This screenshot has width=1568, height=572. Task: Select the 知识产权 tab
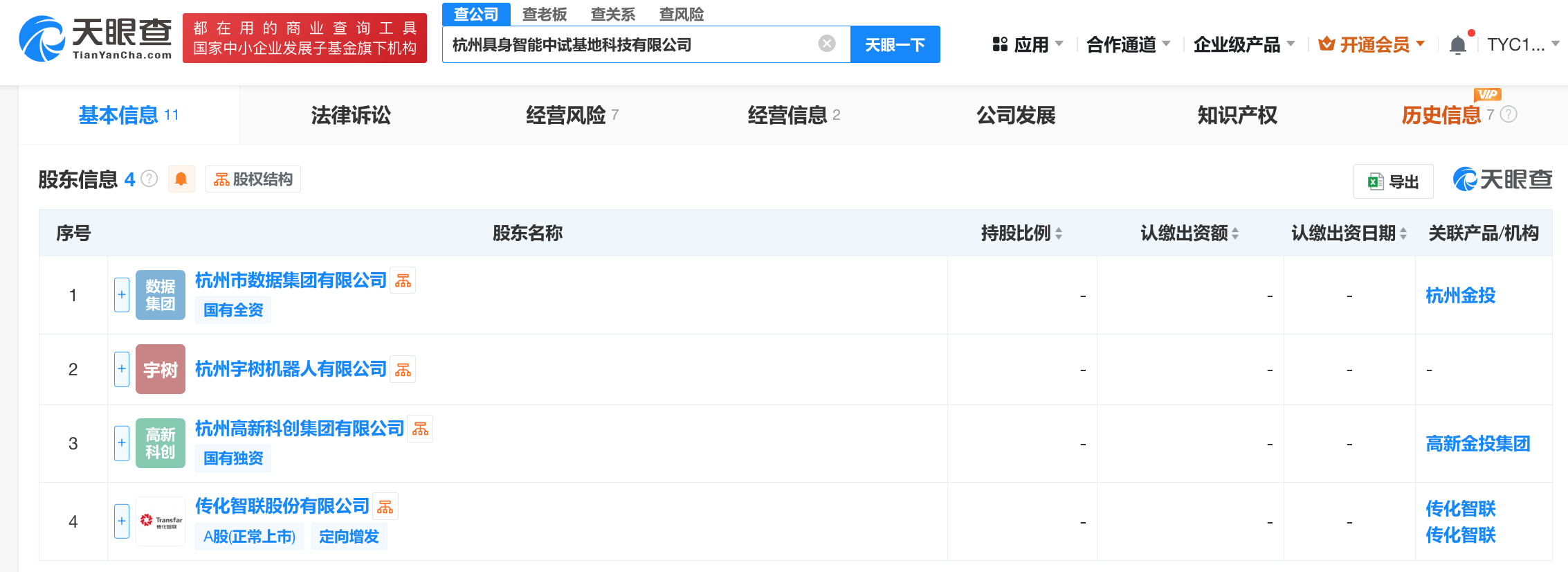1237,115
